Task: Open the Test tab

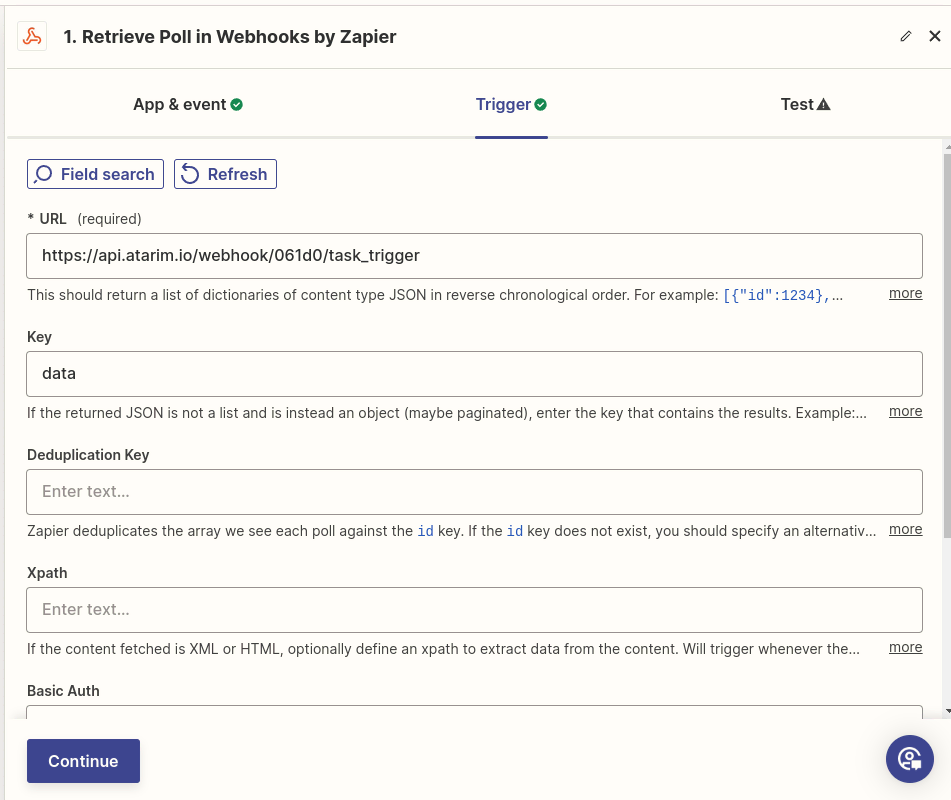Action: tap(797, 105)
